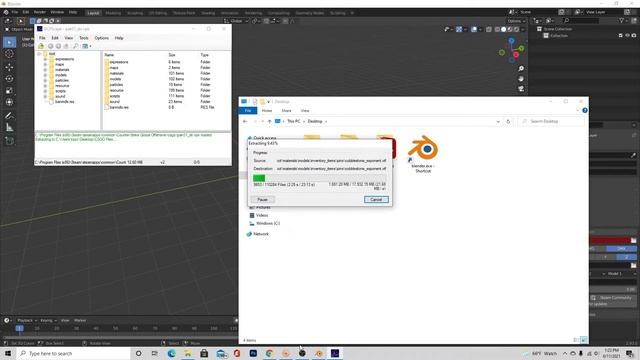Click the green extraction progress bar
Screen dimensions: 640x360
320,178
